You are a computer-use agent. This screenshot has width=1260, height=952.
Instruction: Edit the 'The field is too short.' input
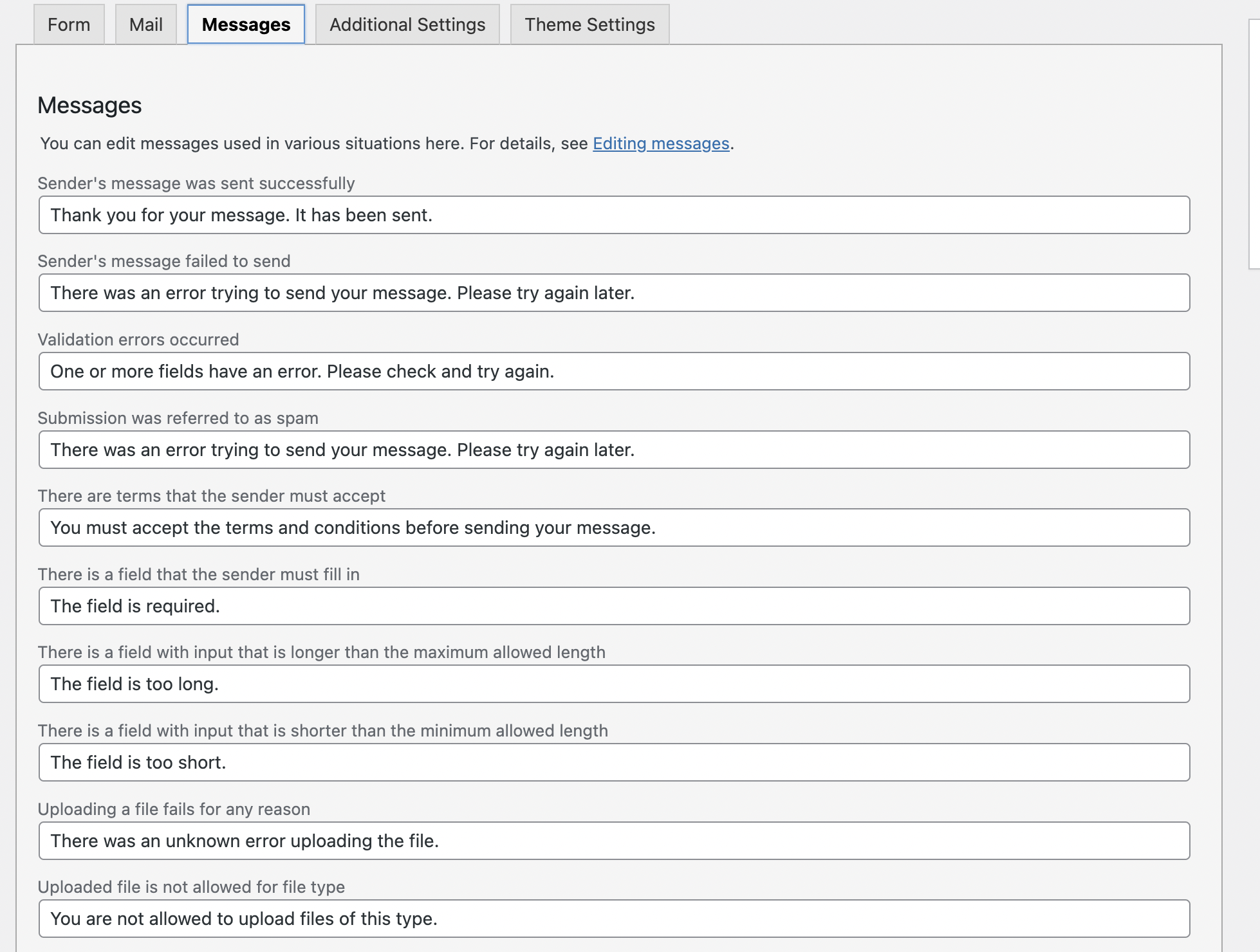click(614, 762)
